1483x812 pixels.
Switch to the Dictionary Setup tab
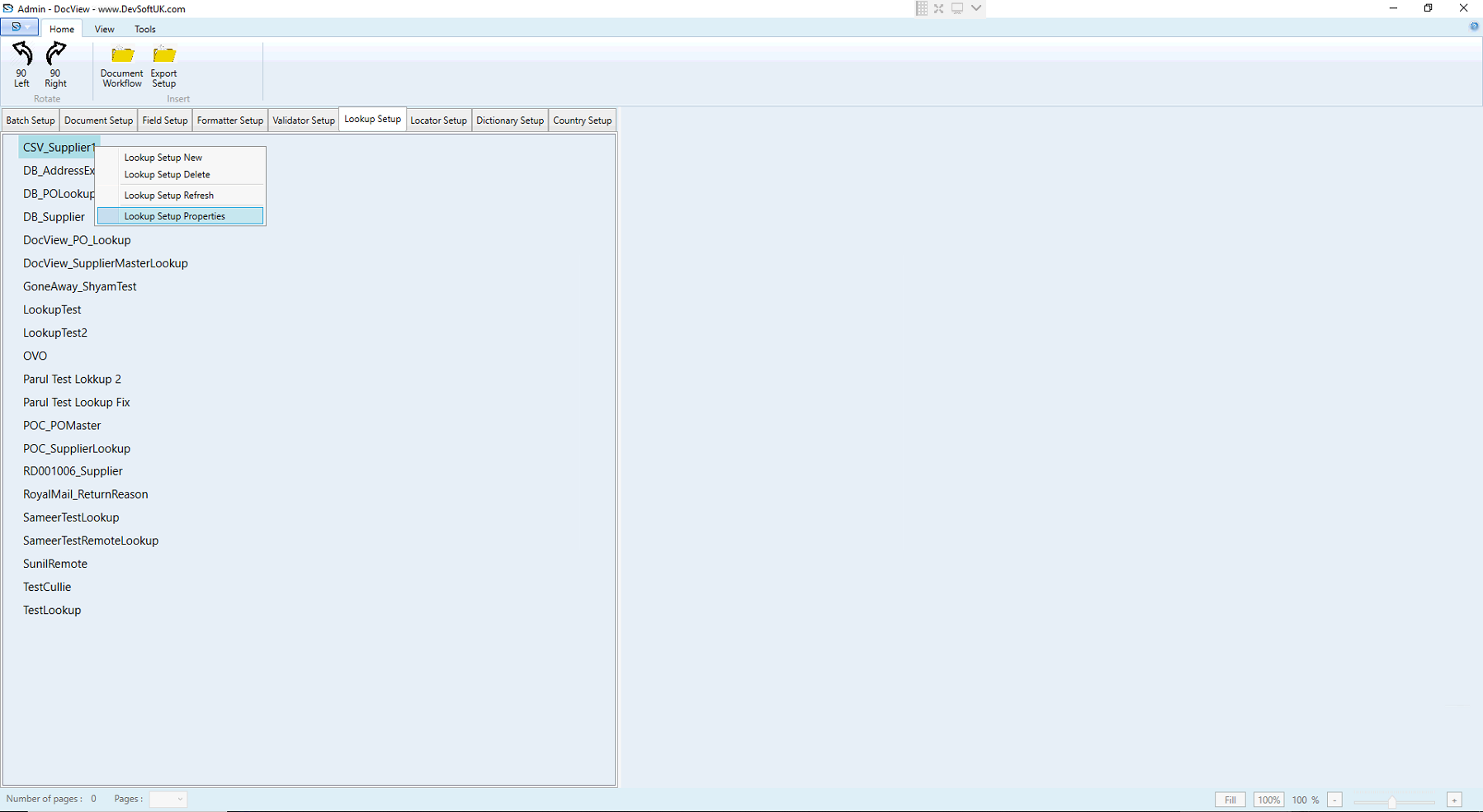coord(509,120)
